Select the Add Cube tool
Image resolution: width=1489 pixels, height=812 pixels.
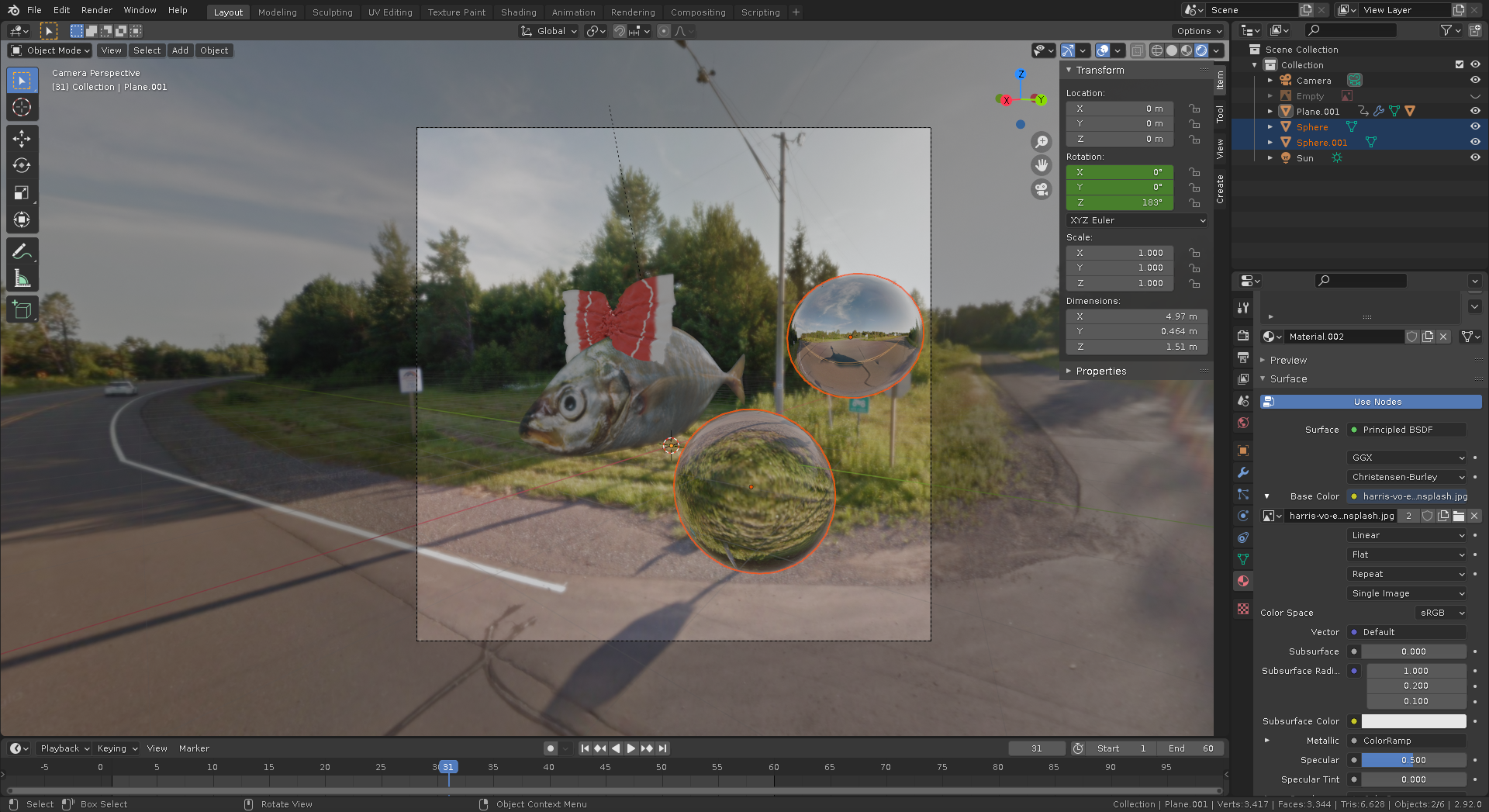tap(22, 310)
